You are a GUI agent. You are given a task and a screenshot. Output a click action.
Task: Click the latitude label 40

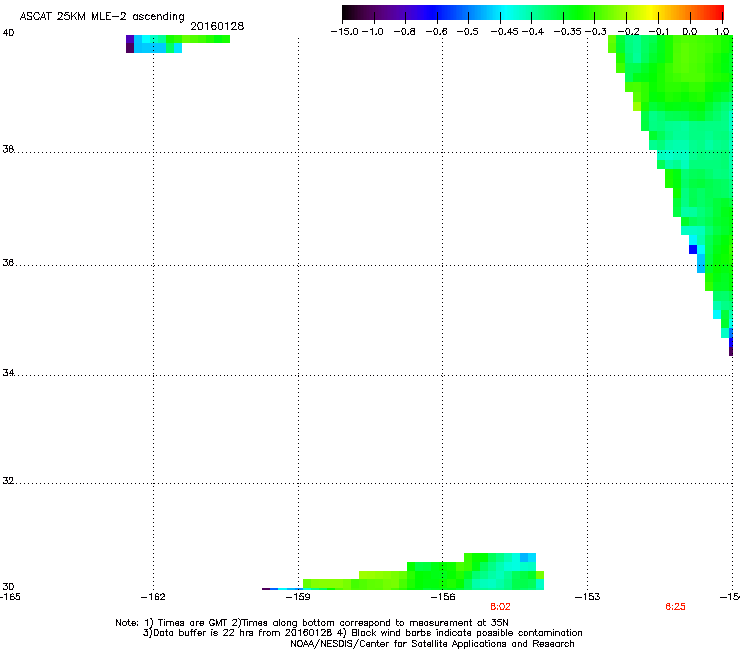8,33
